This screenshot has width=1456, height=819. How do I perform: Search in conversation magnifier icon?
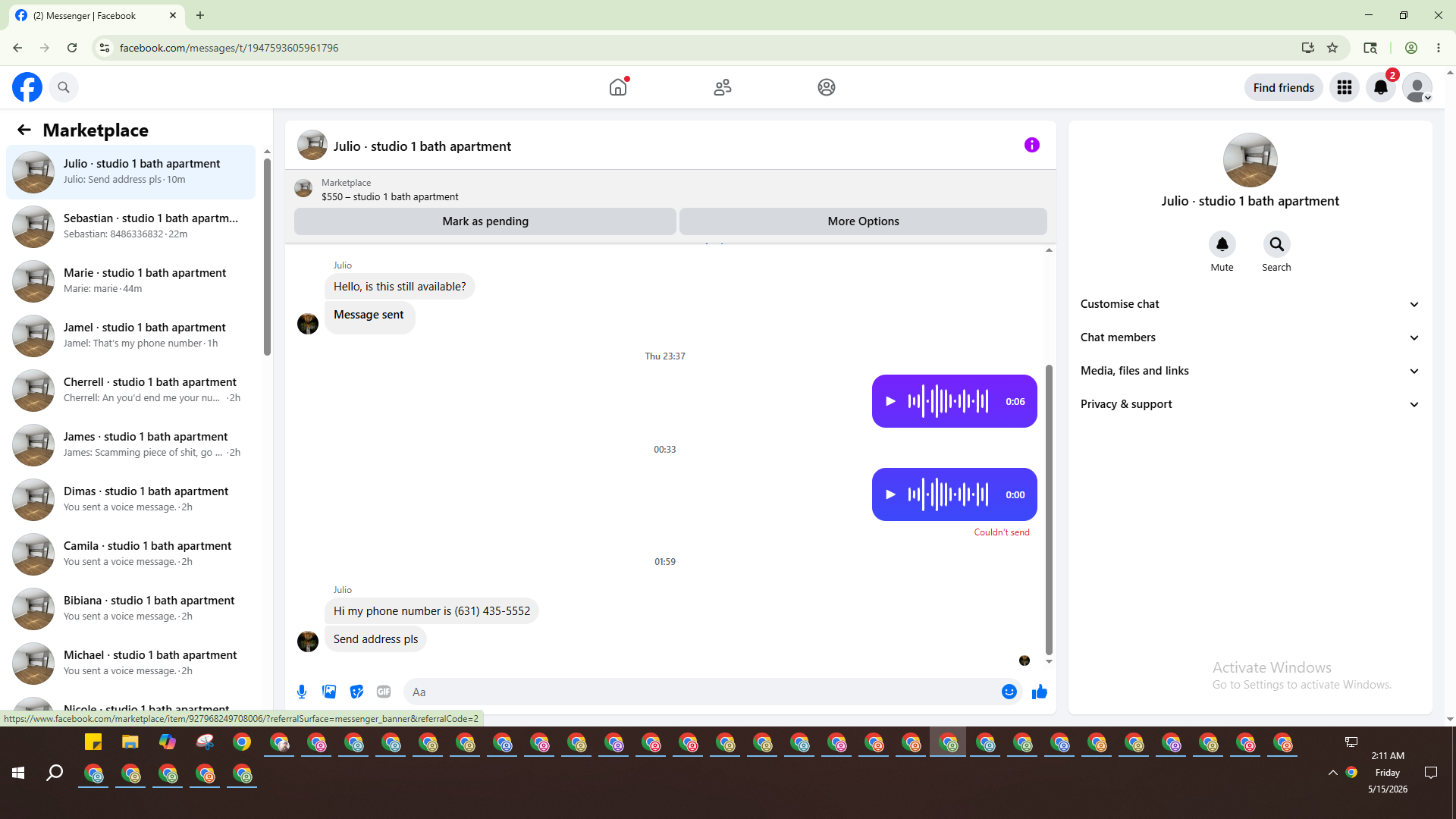point(1276,244)
